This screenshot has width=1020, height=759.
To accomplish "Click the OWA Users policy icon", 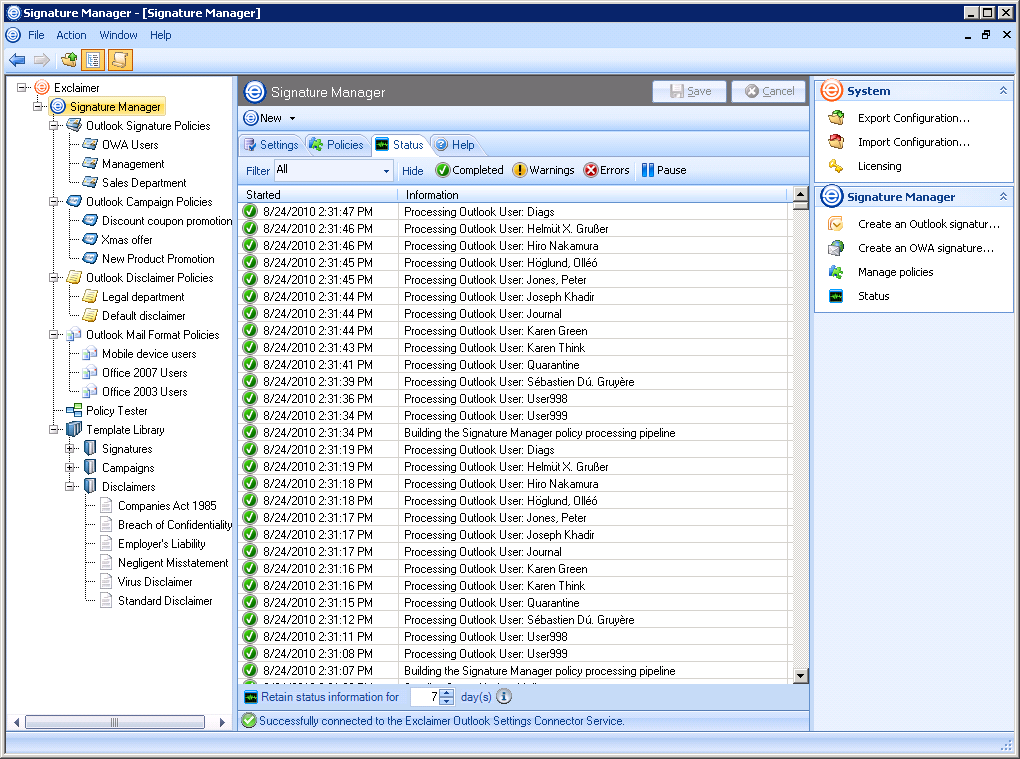I will click(90, 144).
